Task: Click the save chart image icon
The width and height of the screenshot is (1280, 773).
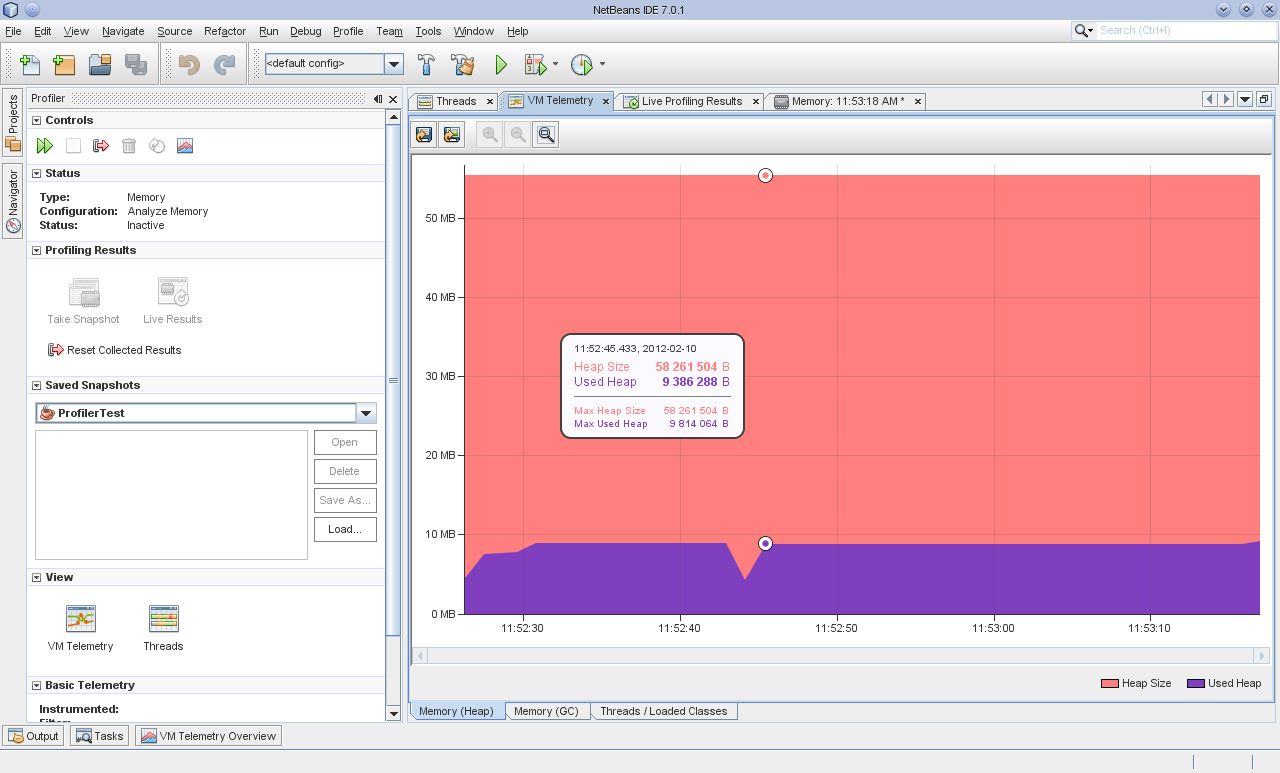Action: pyautogui.click(x=452, y=134)
